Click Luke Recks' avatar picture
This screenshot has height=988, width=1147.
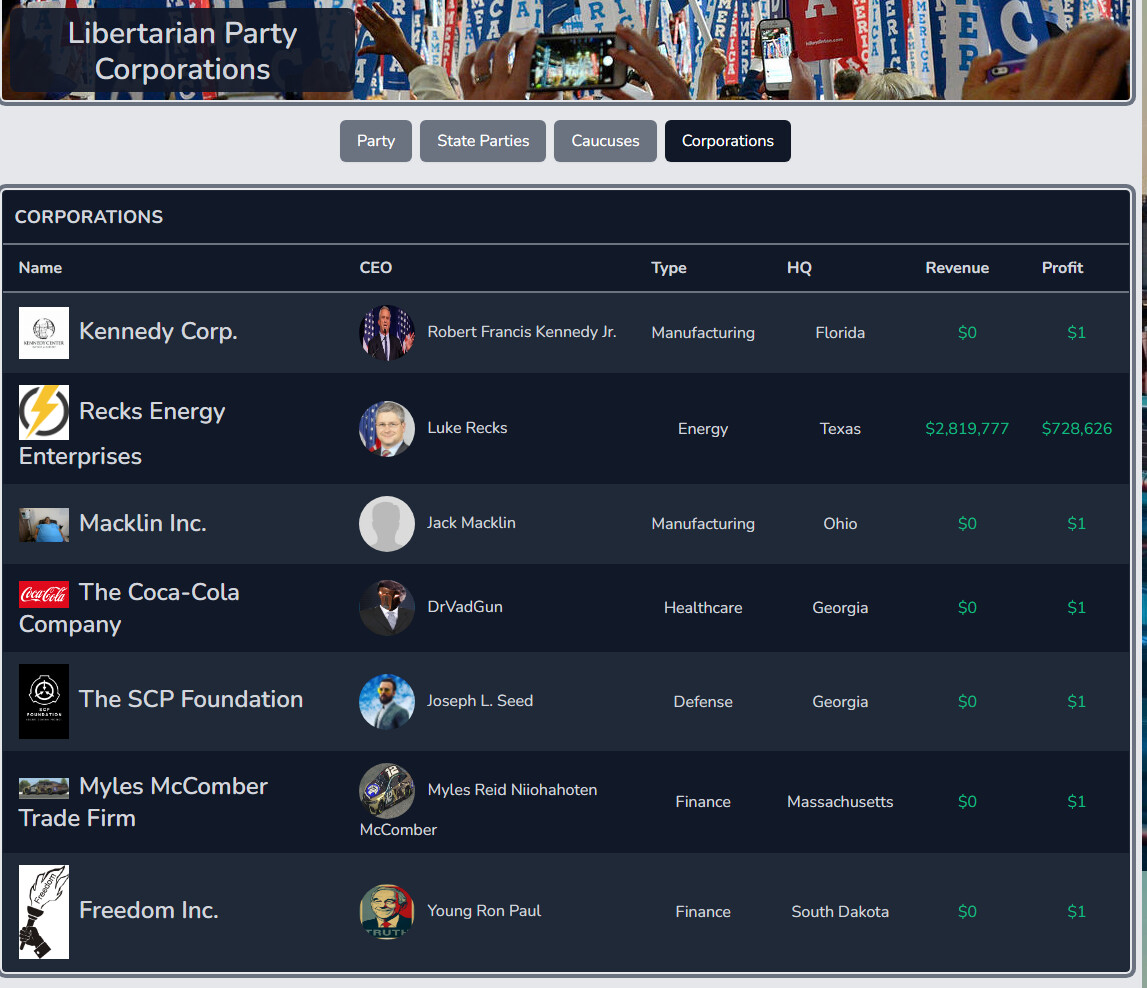(x=386, y=429)
